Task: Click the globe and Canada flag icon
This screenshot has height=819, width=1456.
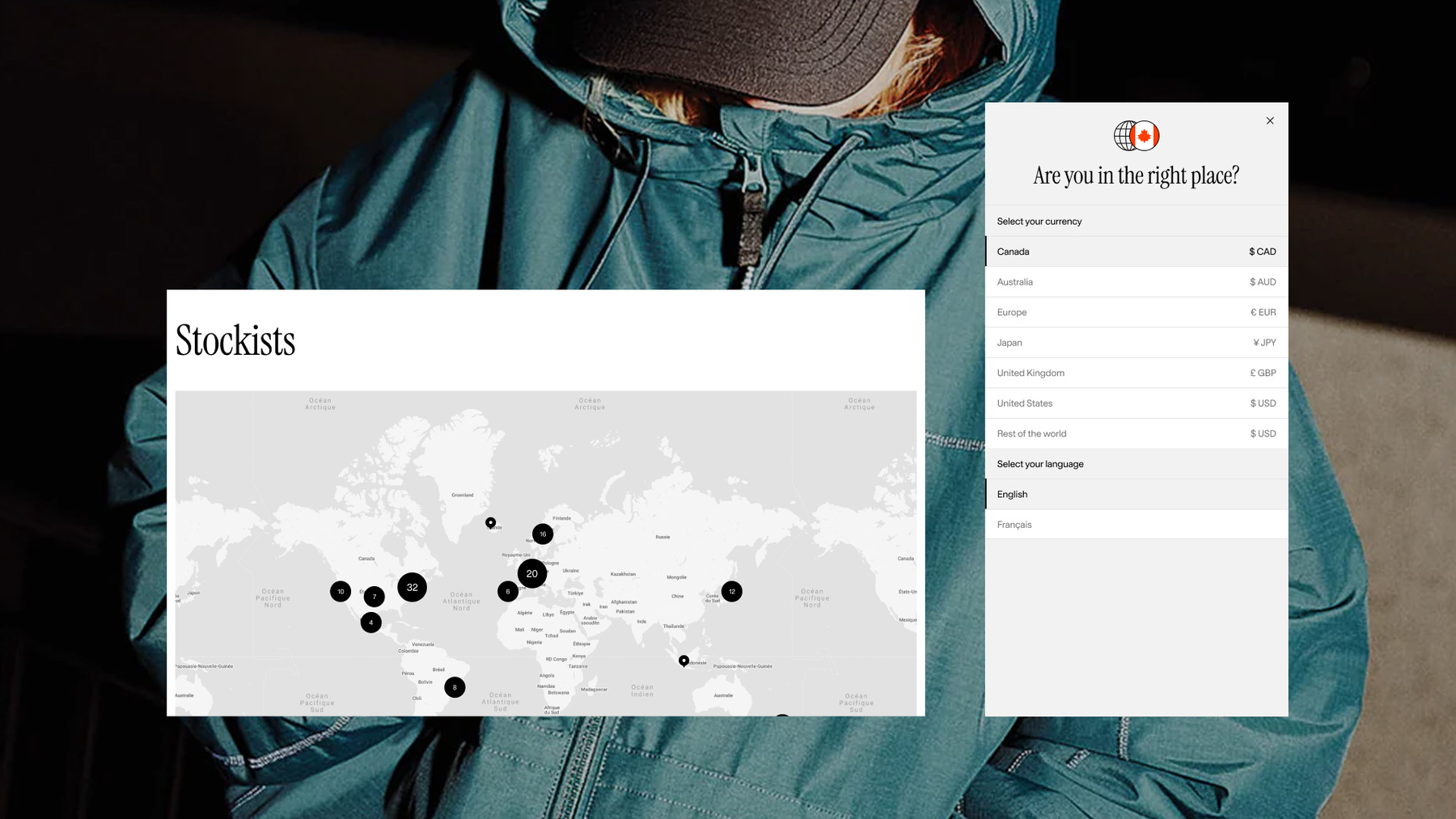Action: [x=1136, y=136]
